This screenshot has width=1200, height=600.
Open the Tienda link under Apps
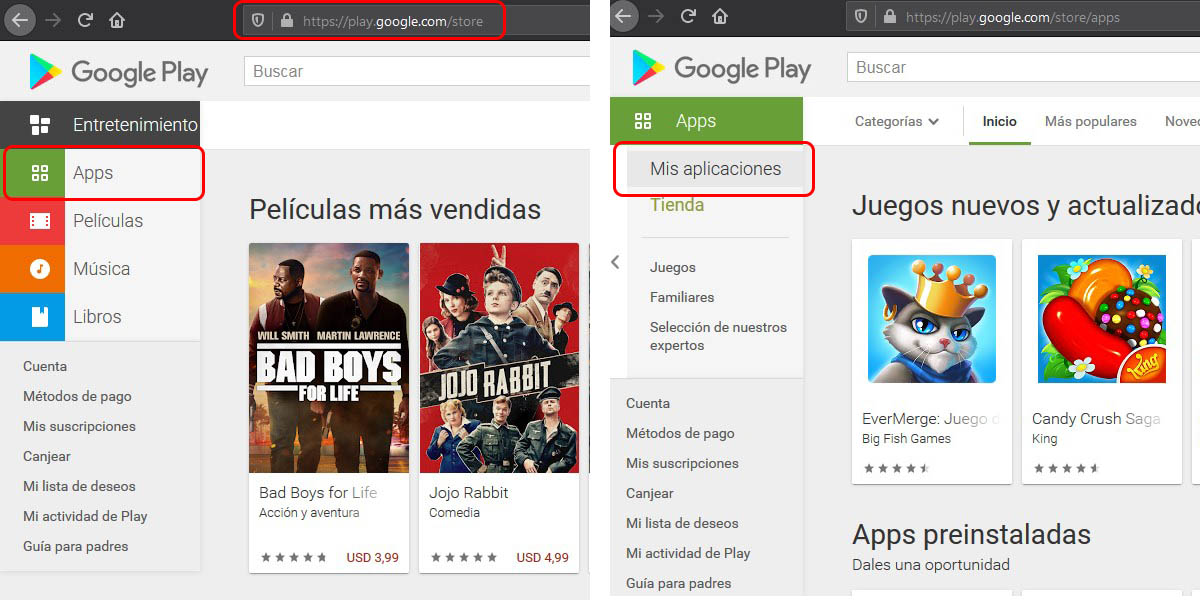[677, 205]
